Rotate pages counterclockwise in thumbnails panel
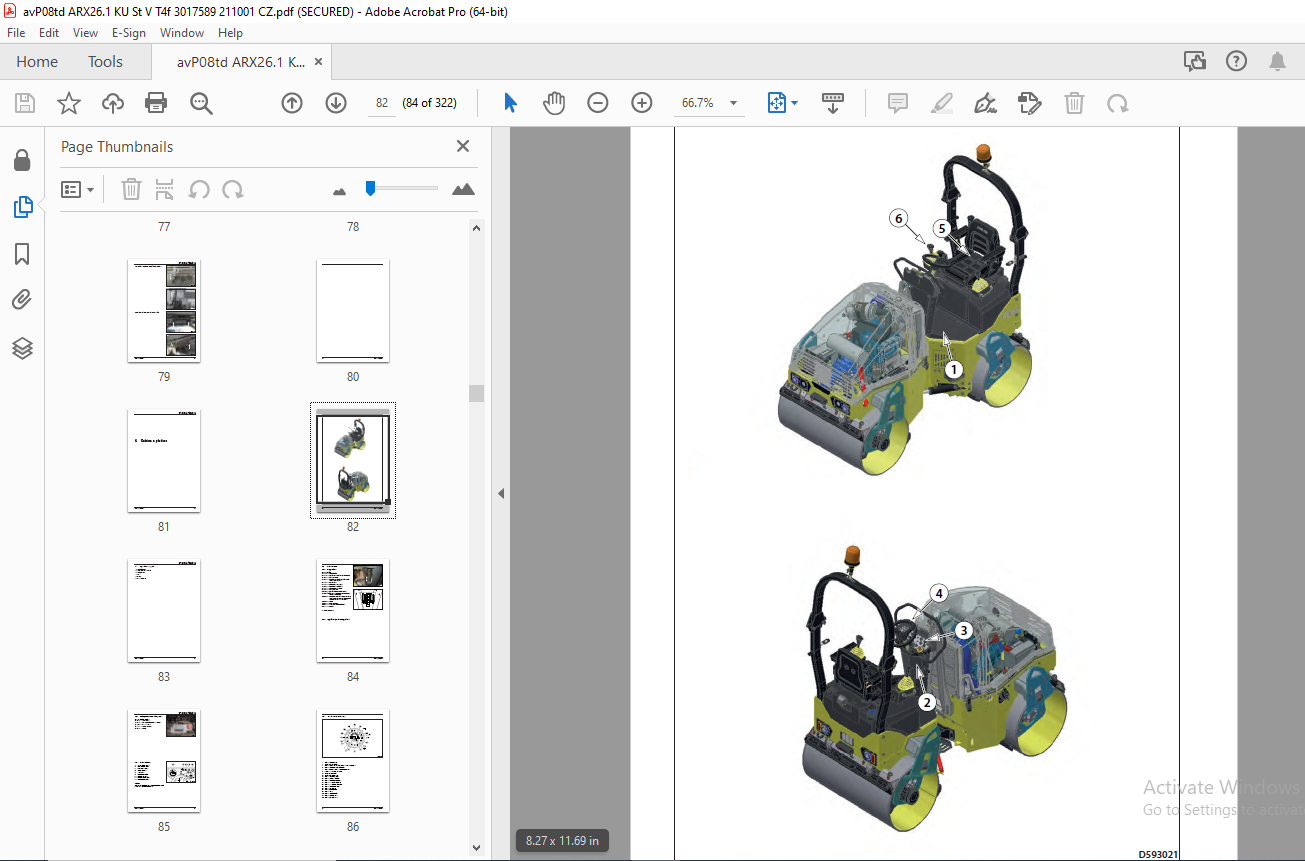 pyautogui.click(x=199, y=189)
